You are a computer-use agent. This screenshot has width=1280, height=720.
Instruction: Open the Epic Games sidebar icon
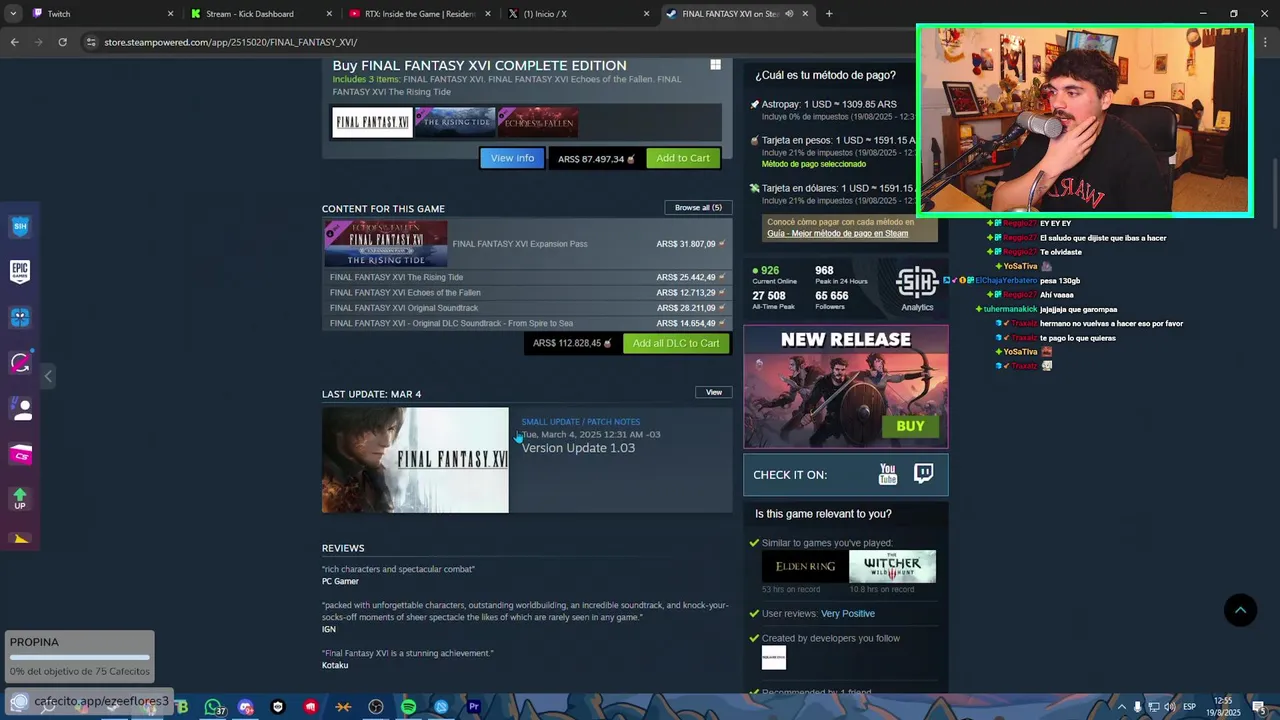tap(20, 271)
